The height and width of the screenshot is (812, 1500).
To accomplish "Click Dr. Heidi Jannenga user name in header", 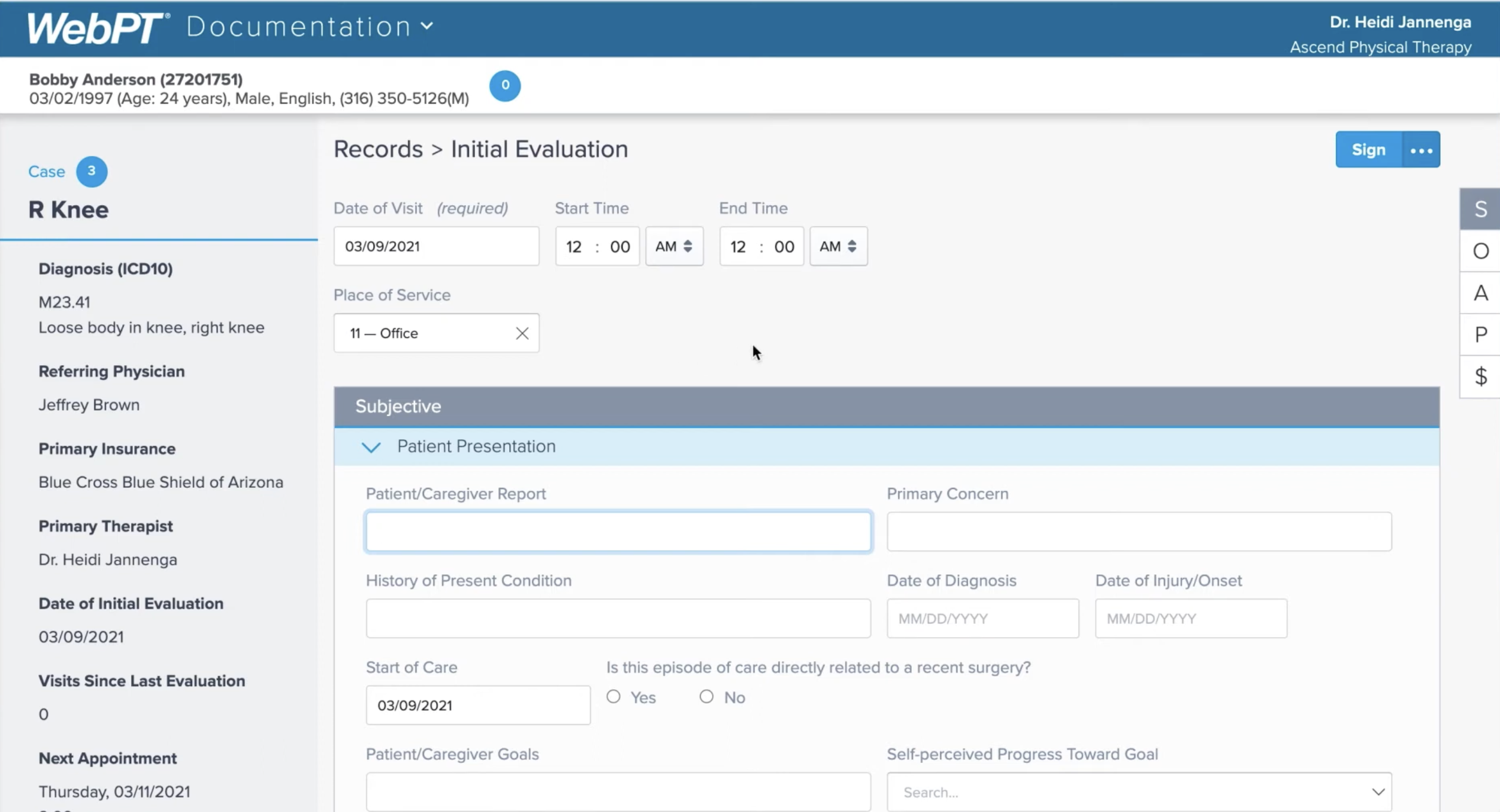I will 1400,22.
